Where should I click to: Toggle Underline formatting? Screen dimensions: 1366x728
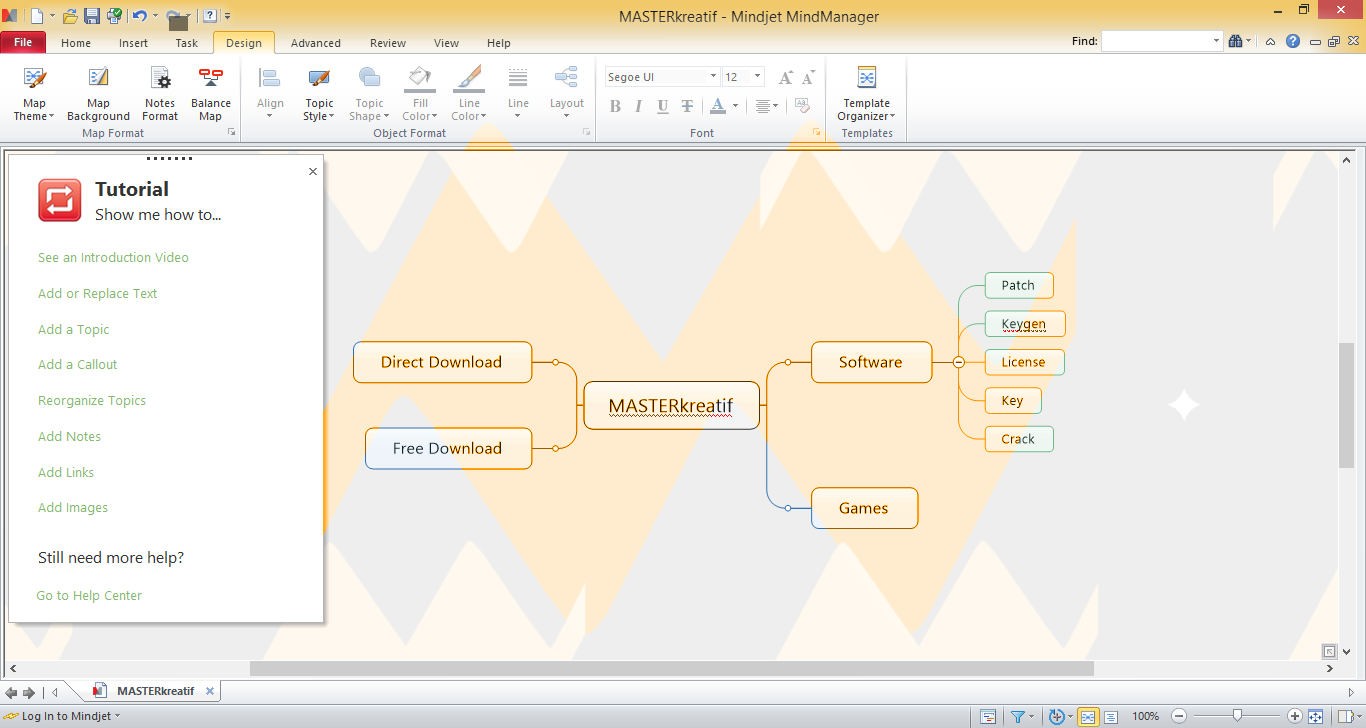tap(663, 106)
